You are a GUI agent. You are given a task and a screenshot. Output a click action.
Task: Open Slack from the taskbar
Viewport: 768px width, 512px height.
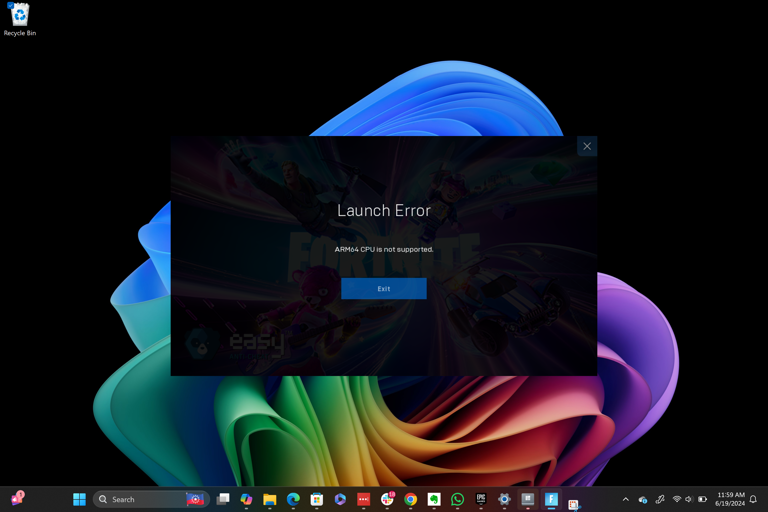(387, 499)
